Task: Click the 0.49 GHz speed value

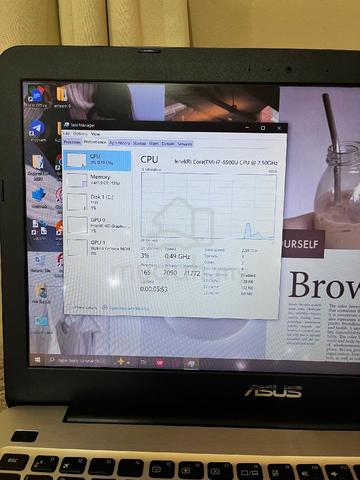Action: coord(177,256)
